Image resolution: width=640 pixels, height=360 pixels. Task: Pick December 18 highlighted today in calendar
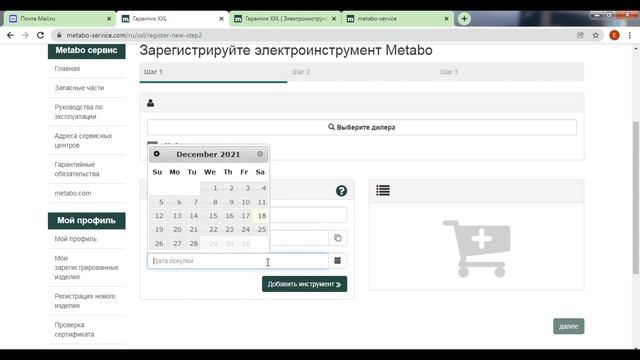click(x=260, y=216)
